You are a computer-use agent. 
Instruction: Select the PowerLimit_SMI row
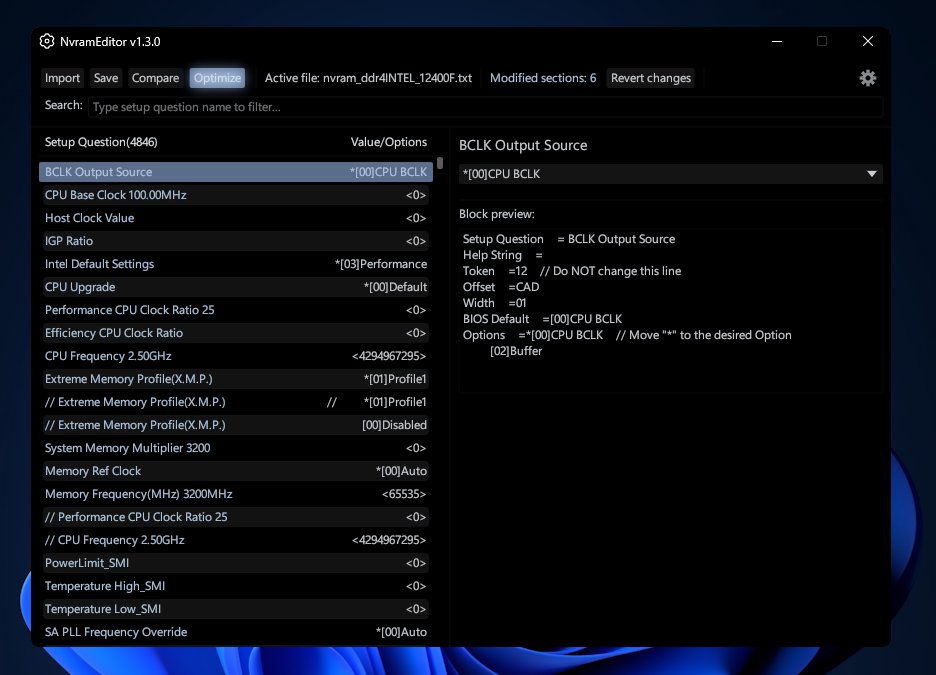point(236,563)
